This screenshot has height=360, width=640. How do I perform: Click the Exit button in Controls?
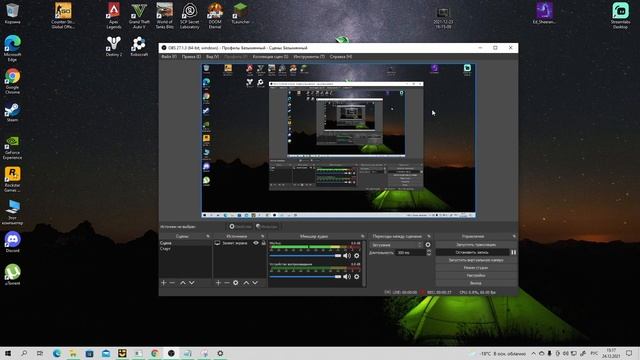[x=476, y=283]
